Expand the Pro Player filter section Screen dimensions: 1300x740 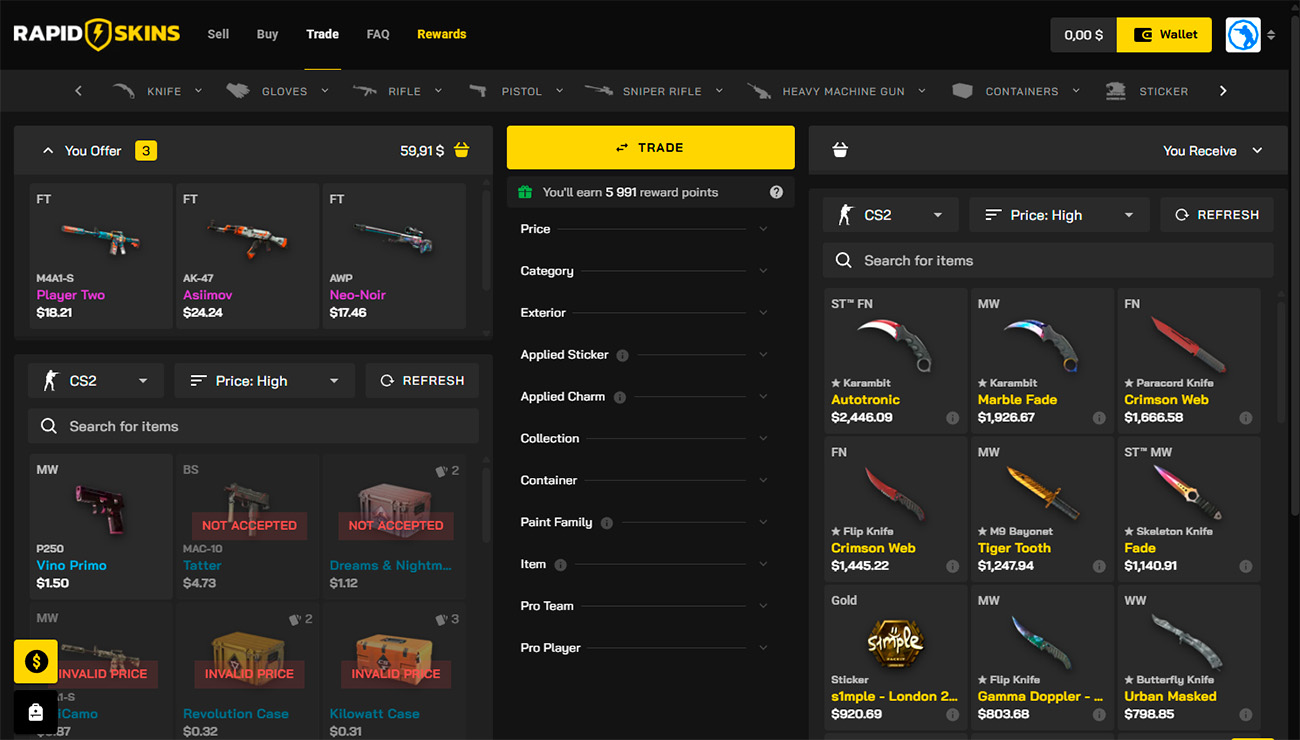[x=644, y=648]
